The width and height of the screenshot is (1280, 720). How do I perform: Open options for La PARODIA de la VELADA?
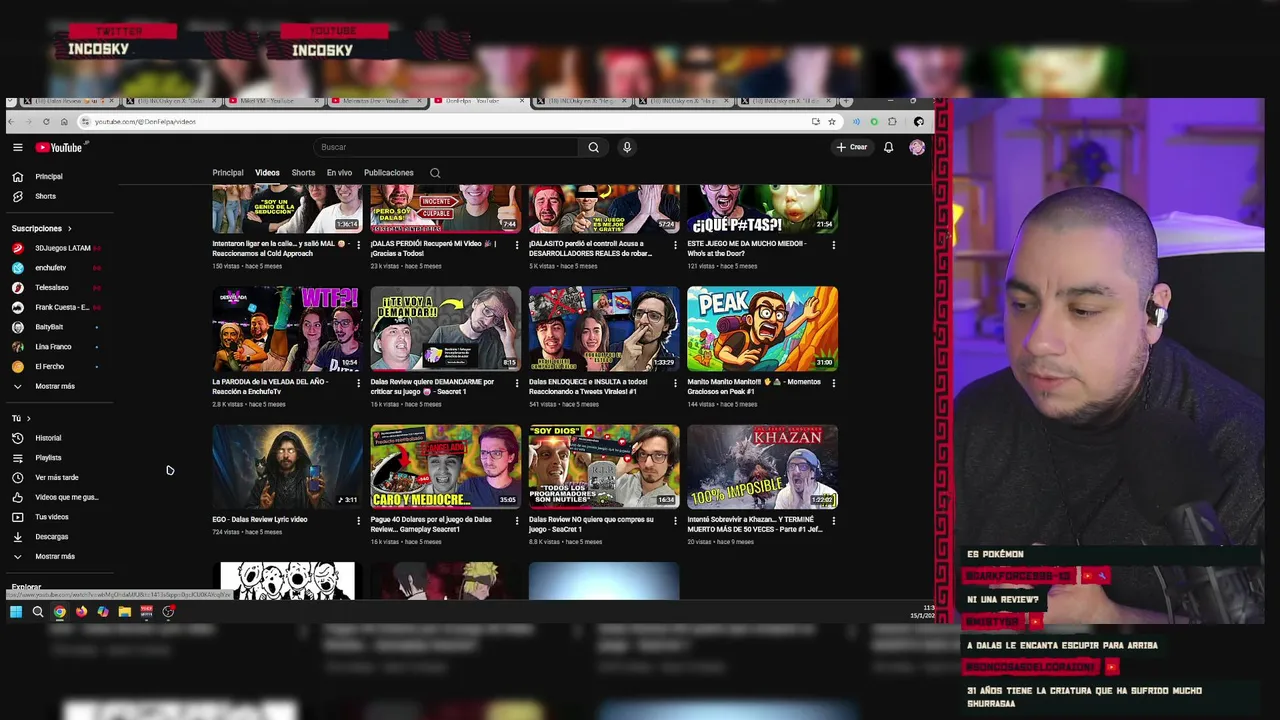358,382
